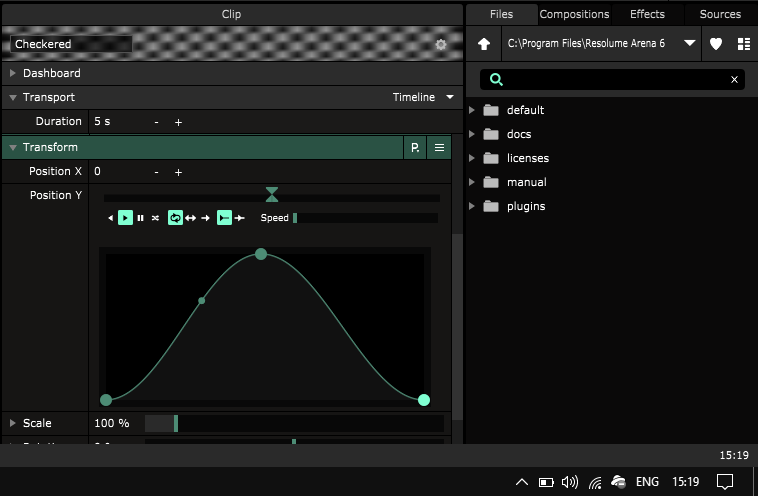Switch file browser view layout
Screen dimensions: 760x496
tap(743, 44)
